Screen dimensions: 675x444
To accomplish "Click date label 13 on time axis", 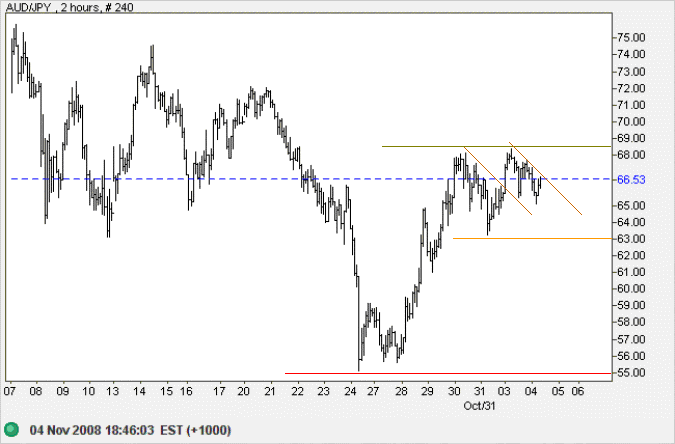I will coord(113,391).
